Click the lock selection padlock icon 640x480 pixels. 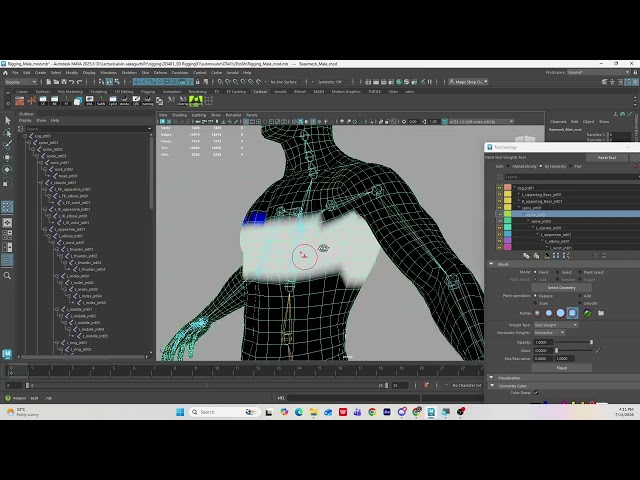(198, 82)
